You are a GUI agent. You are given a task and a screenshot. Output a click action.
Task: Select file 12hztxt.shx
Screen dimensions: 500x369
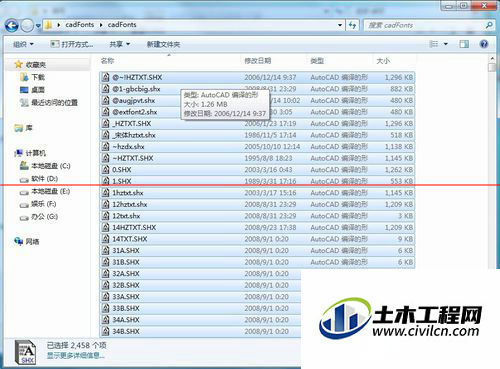257,204
